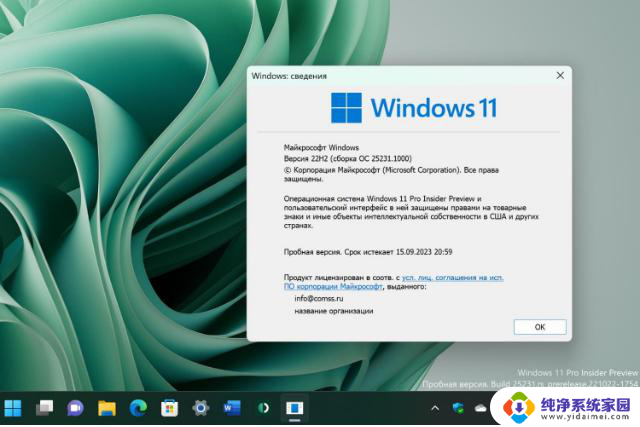Image resolution: width=640 pixels, height=427 pixels.
Task: Select the active winver taskbar icon
Action: click(x=295, y=408)
